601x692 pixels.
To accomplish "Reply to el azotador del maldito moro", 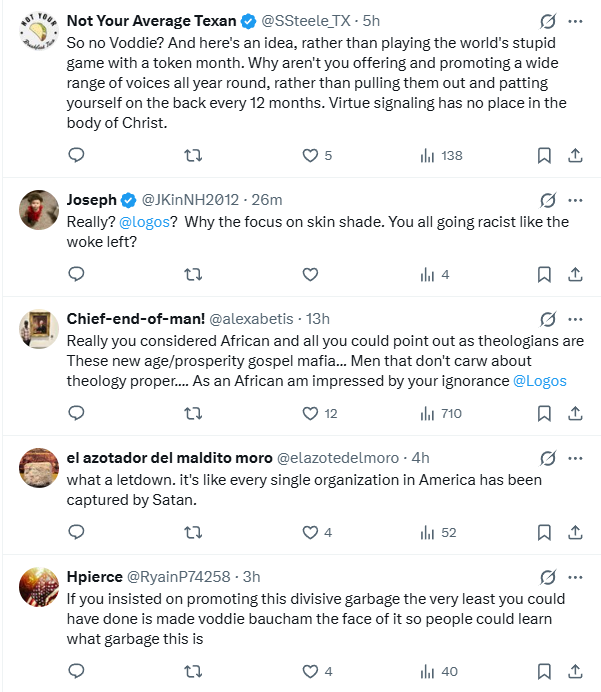I will click(76, 533).
